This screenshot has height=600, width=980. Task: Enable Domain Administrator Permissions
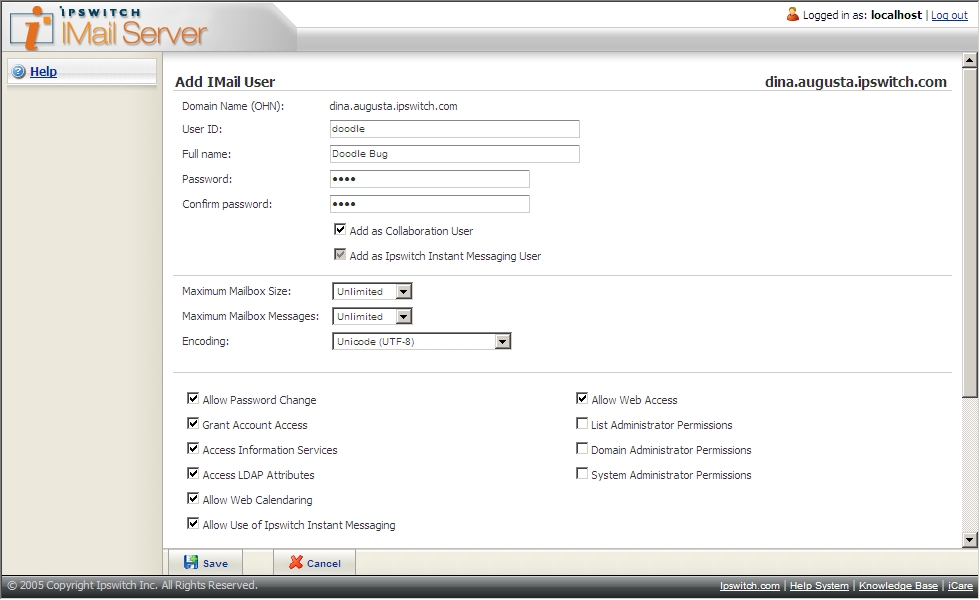click(x=582, y=448)
